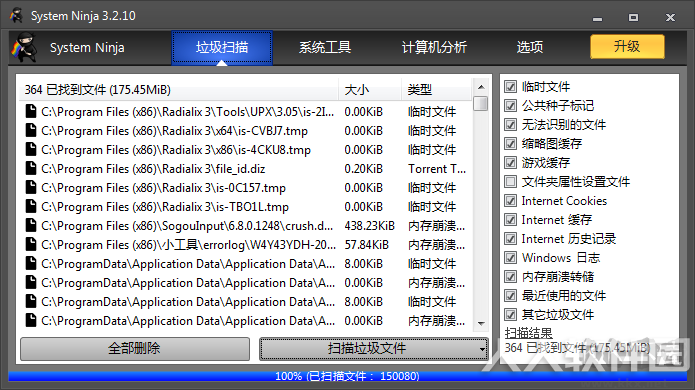
Task: Toggle the 缩略图缓存 checkbox
Action: pyautogui.click(x=511, y=144)
